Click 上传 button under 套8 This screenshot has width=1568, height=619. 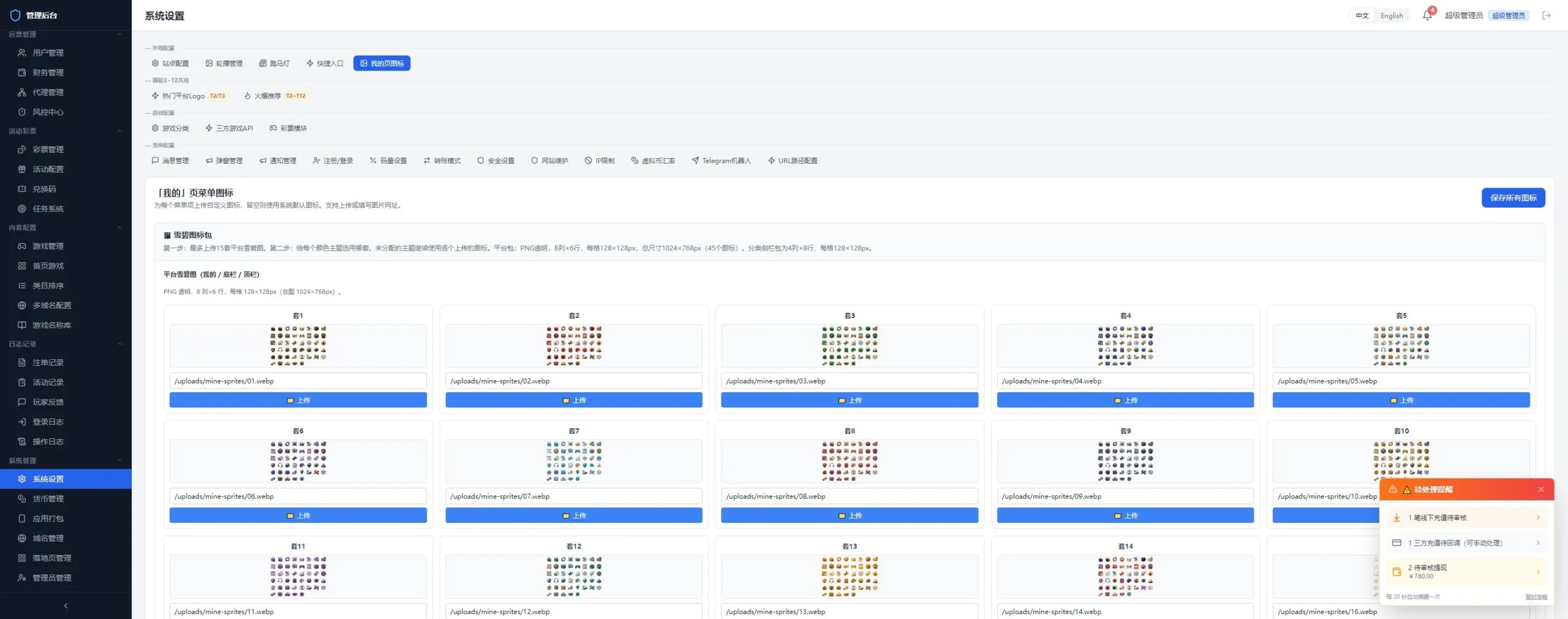click(850, 515)
